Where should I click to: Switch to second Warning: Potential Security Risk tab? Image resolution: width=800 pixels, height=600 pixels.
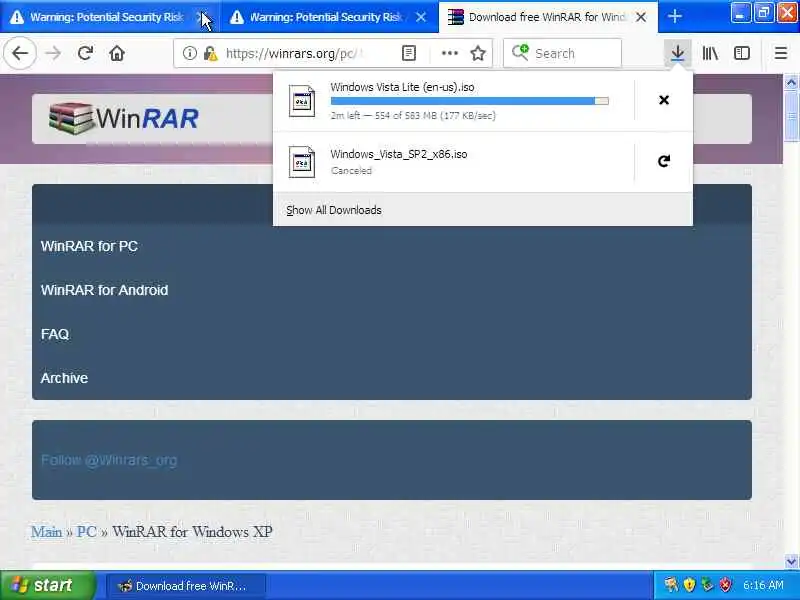tap(329, 17)
